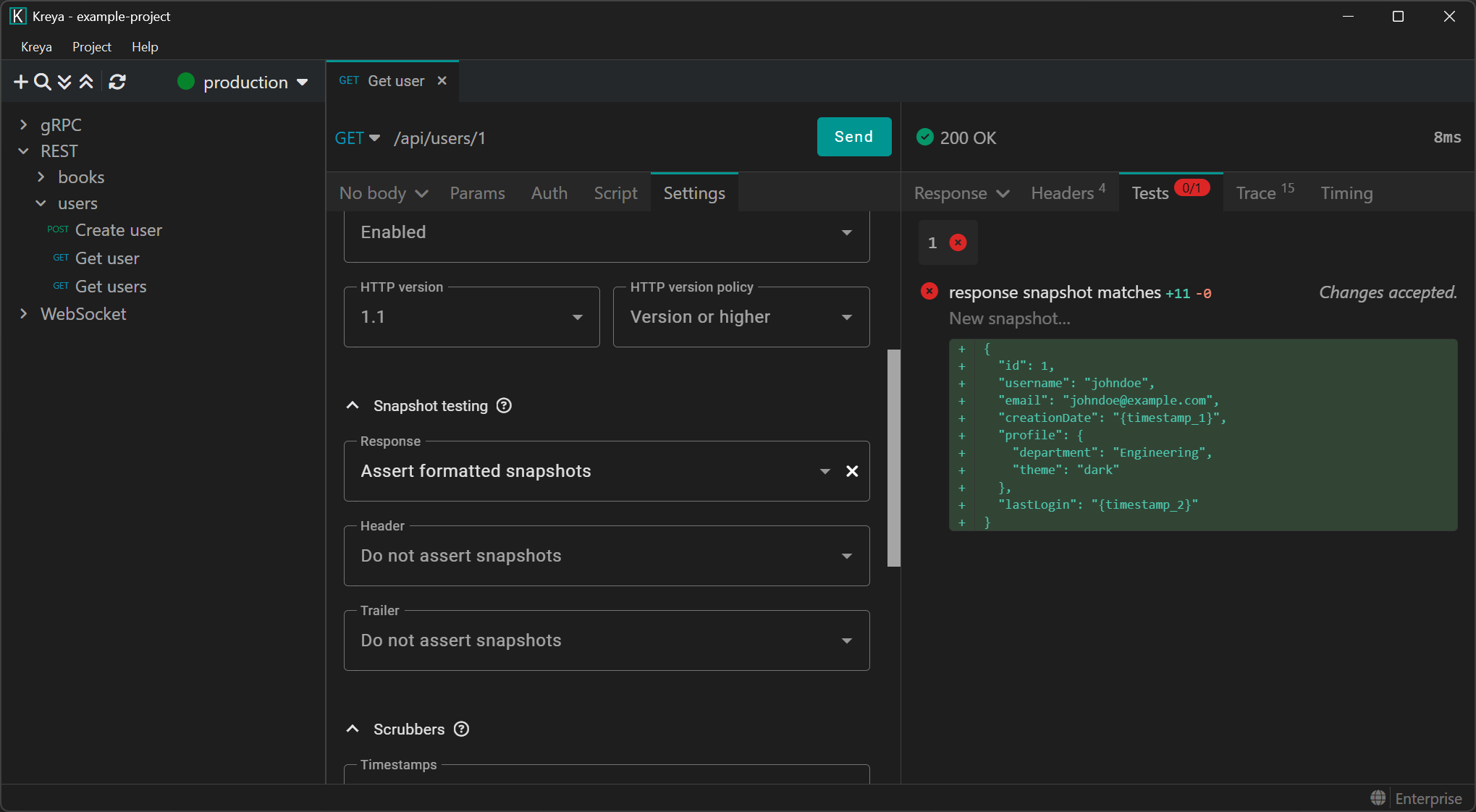The width and height of the screenshot is (1476, 812).
Task: Expand all tree nodes with double-down chevron
Action: click(64, 82)
